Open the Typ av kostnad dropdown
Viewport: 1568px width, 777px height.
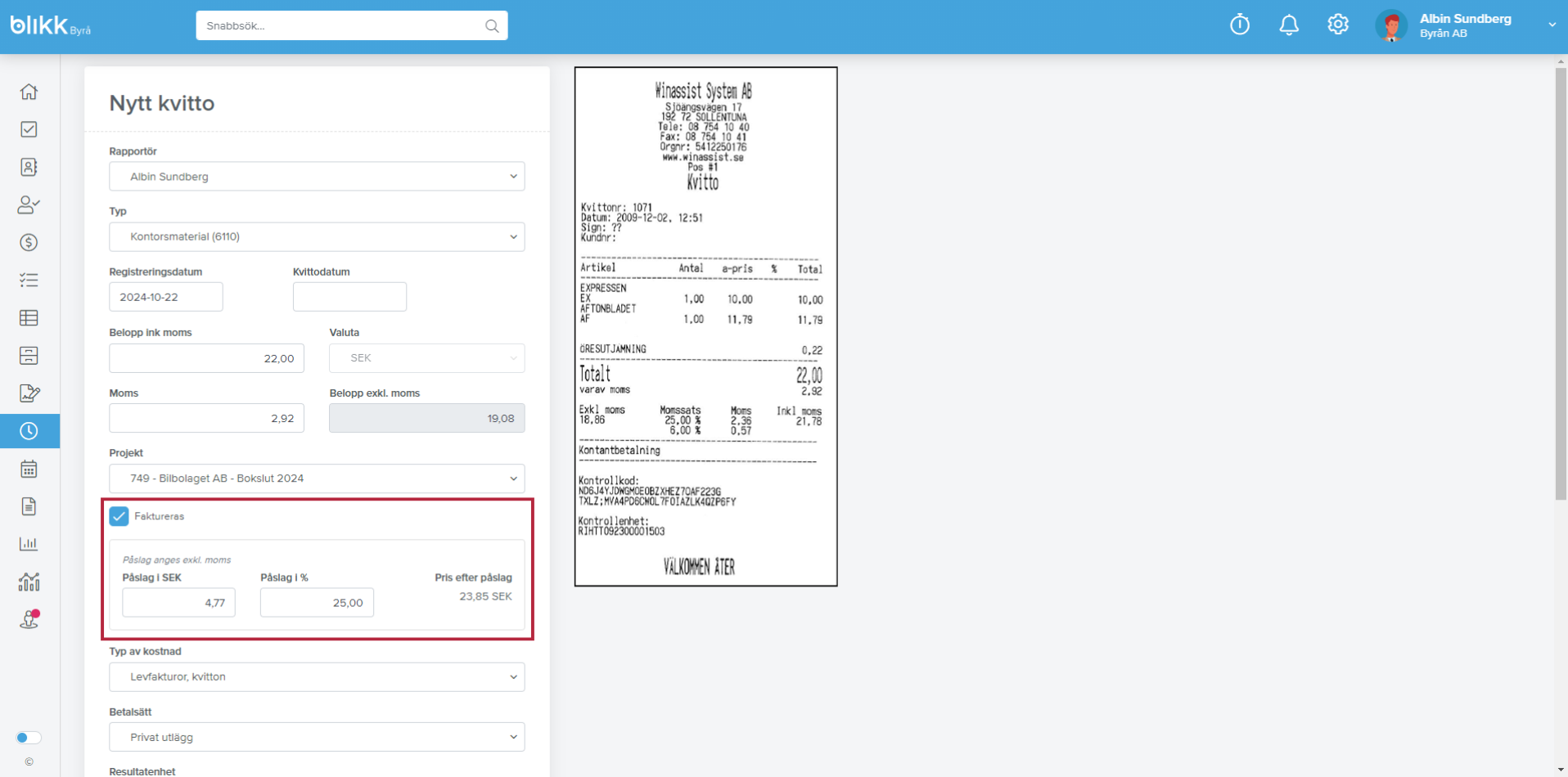click(317, 677)
